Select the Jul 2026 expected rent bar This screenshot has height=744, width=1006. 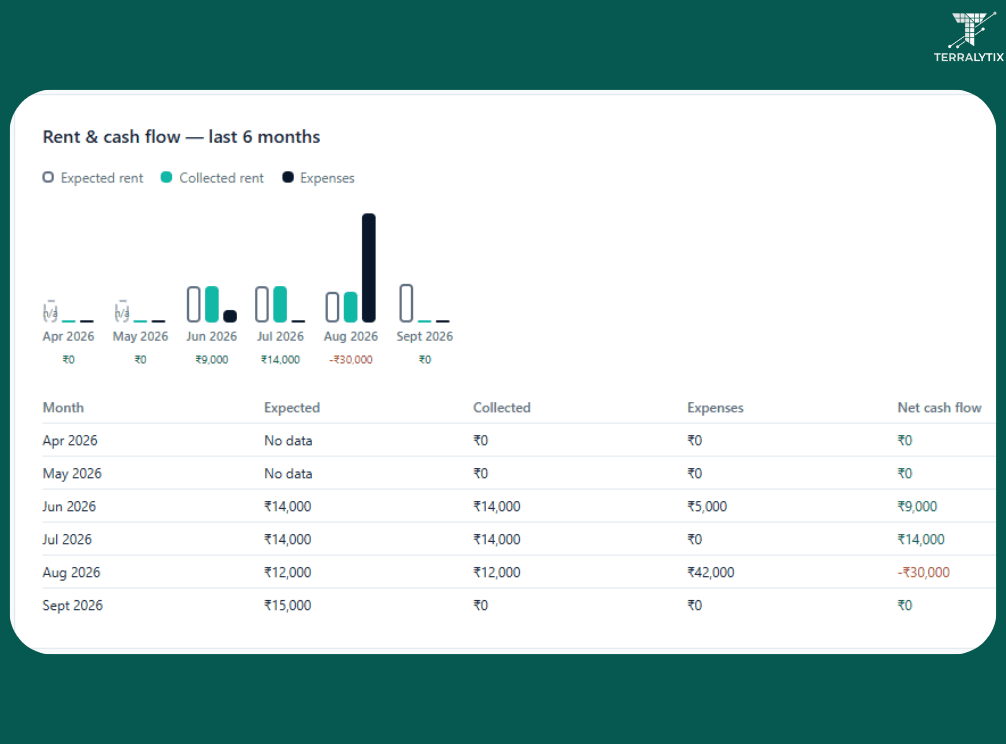262,304
